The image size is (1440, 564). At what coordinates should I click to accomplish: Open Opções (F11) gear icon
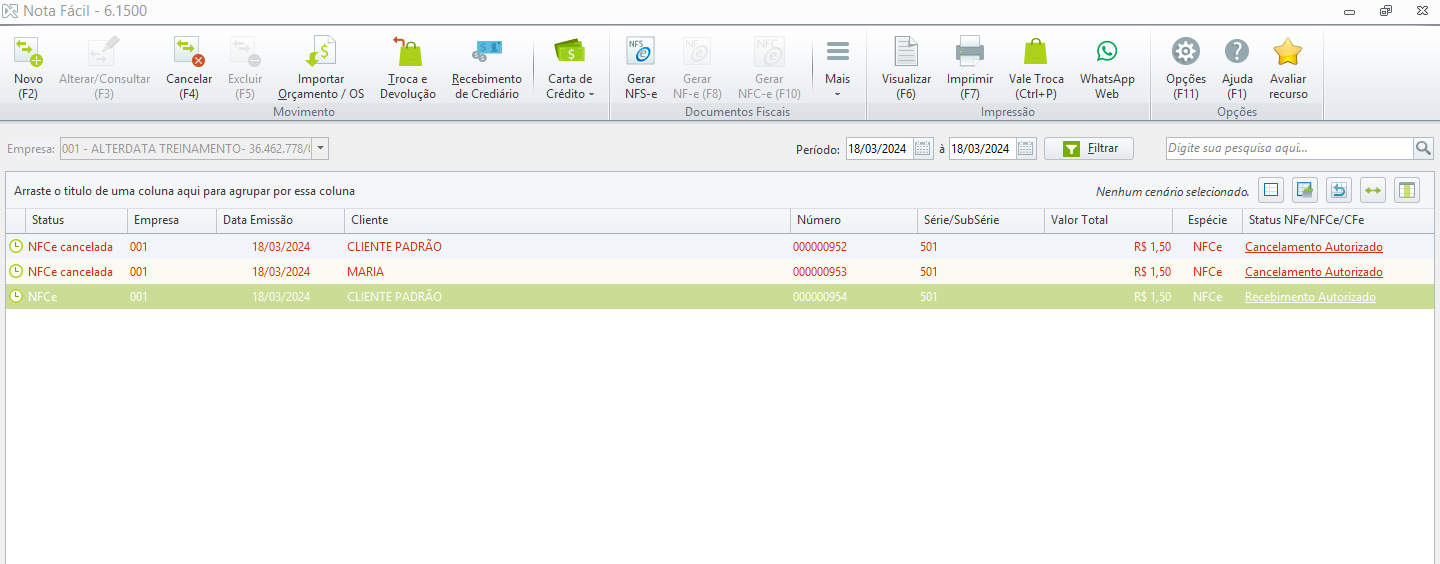pyautogui.click(x=1186, y=68)
